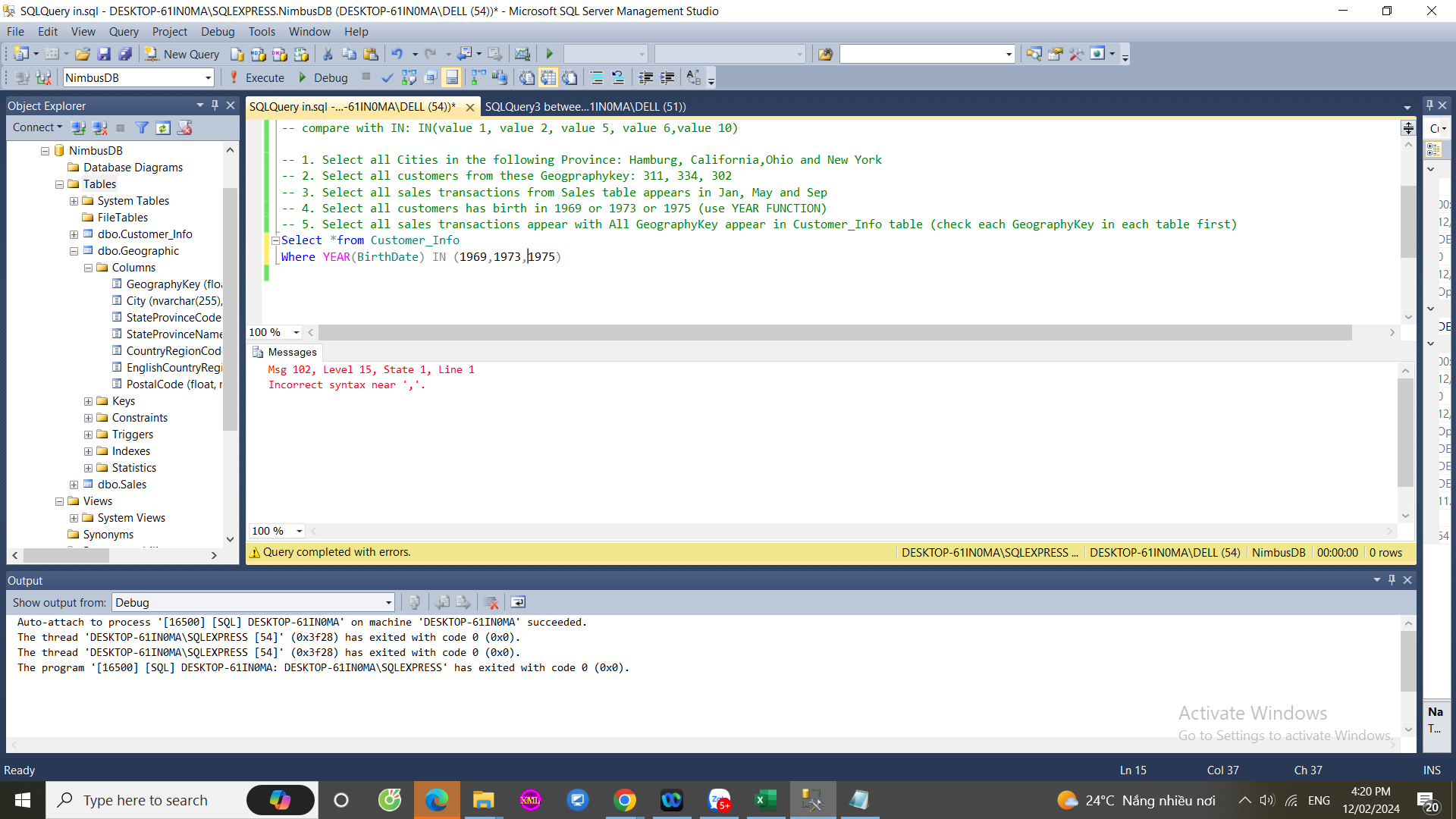Toggle Include Actual Execution Plan icon
The height and width of the screenshot is (819, 1456).
click(478, 77)
